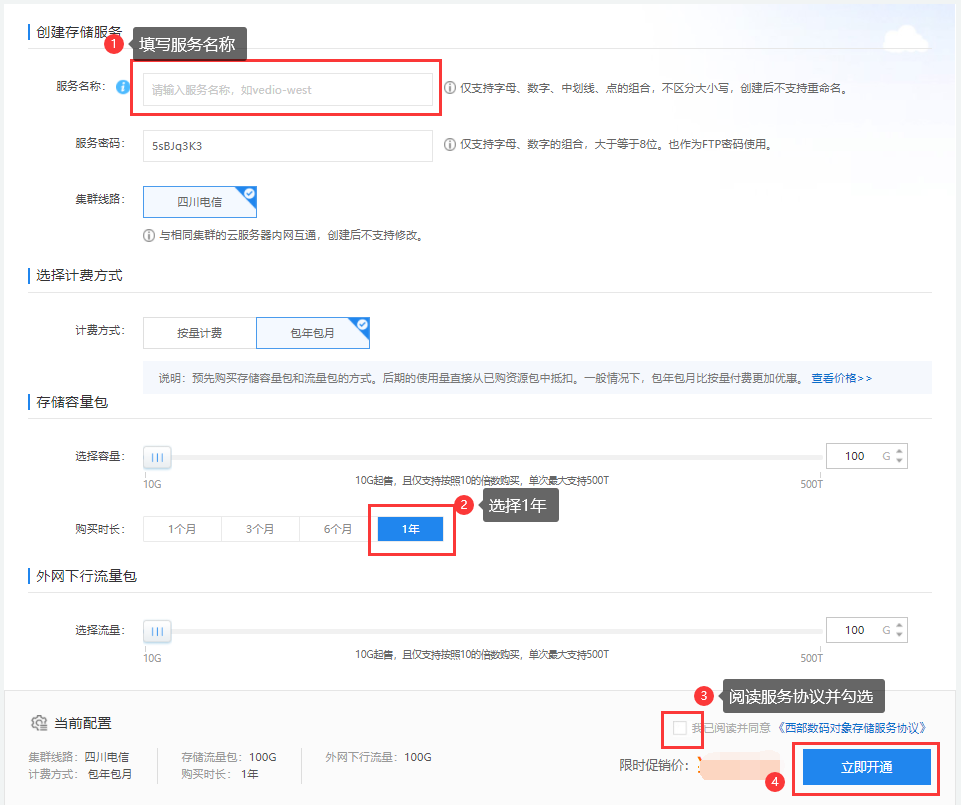Click info icon next to service name hint
Image resolution: width=961 pixels, height=805 pixels.
(450, 88)
